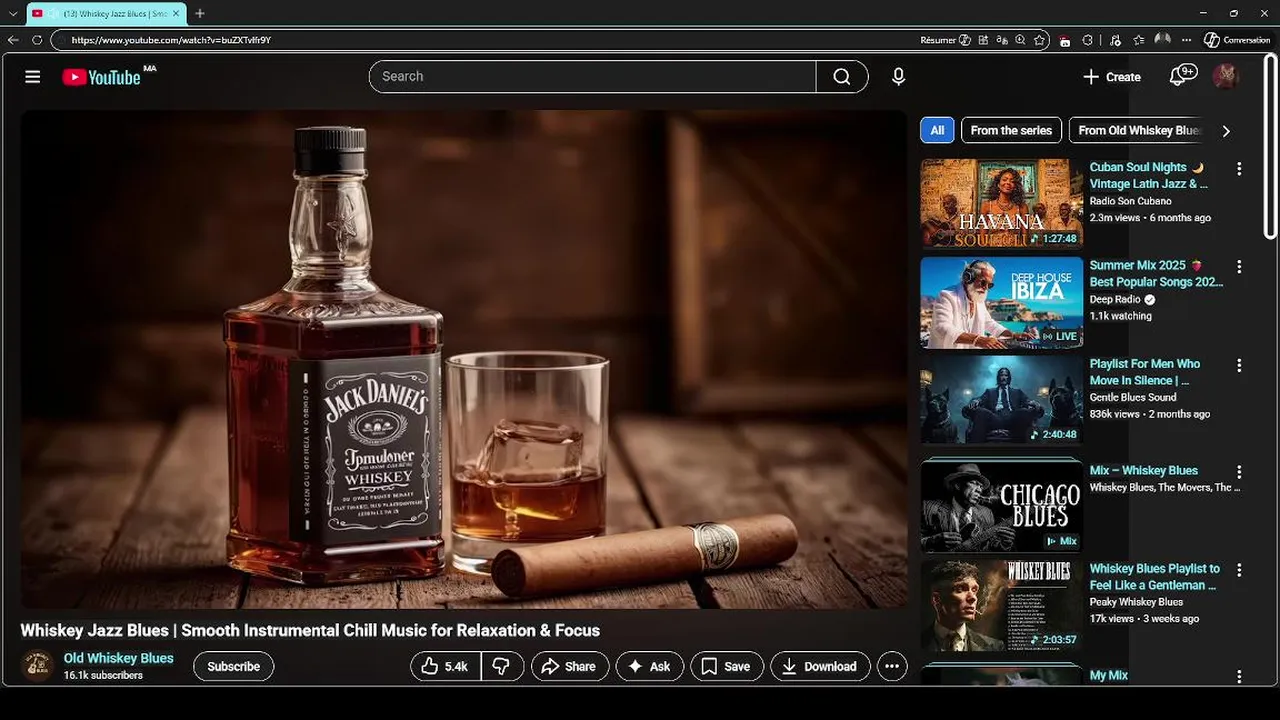Open options for Cuban Soul Nights video
Viewport: 1280px width, 720px height.
point(1239,169)
